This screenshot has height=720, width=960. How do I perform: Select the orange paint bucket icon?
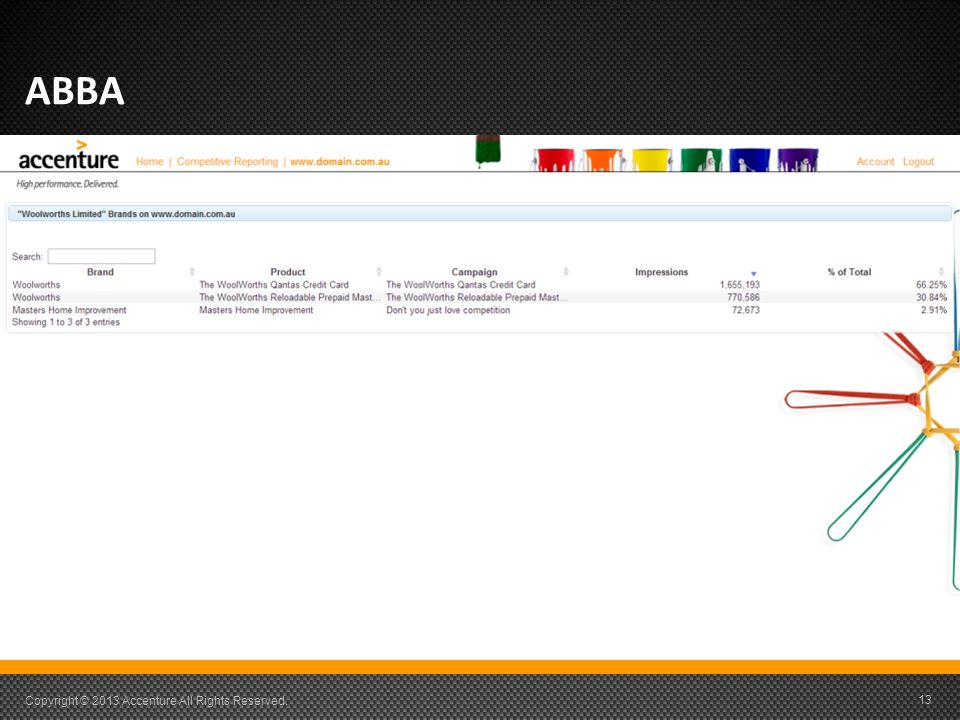(x=603, y=160)
